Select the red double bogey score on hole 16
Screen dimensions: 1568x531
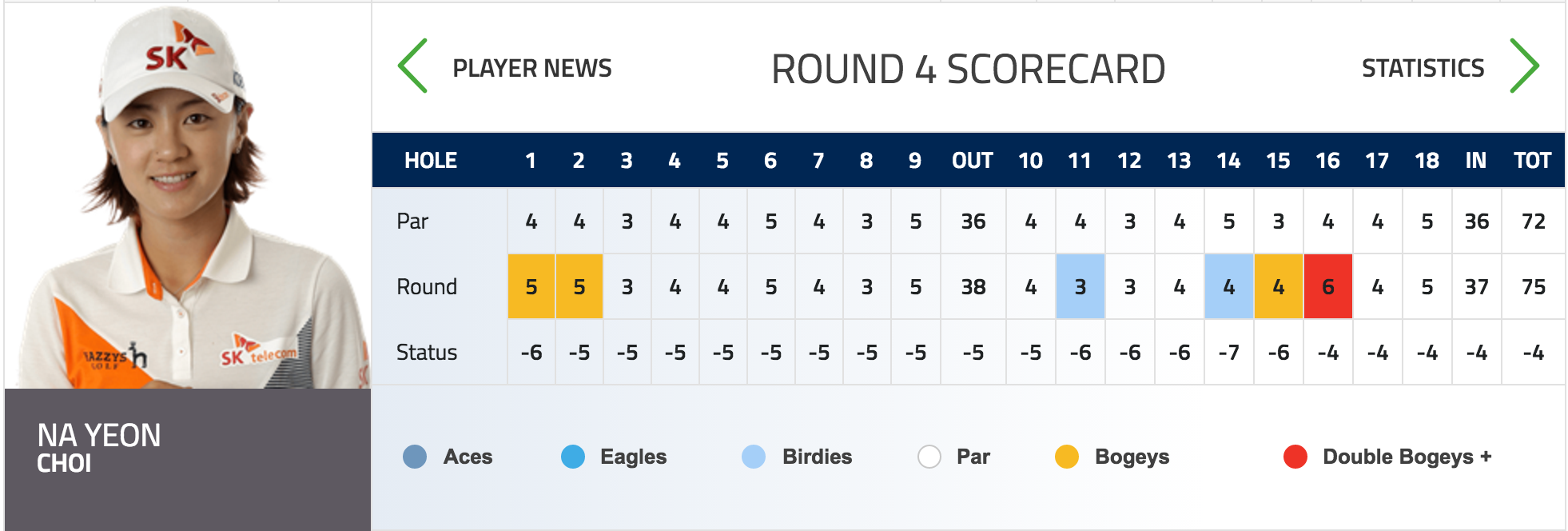1328,286
